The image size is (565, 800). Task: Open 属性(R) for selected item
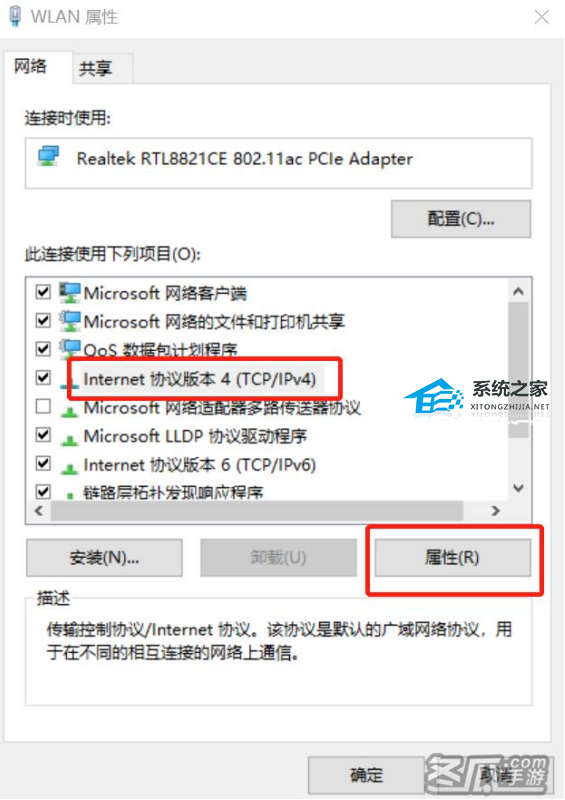[452, 558]
